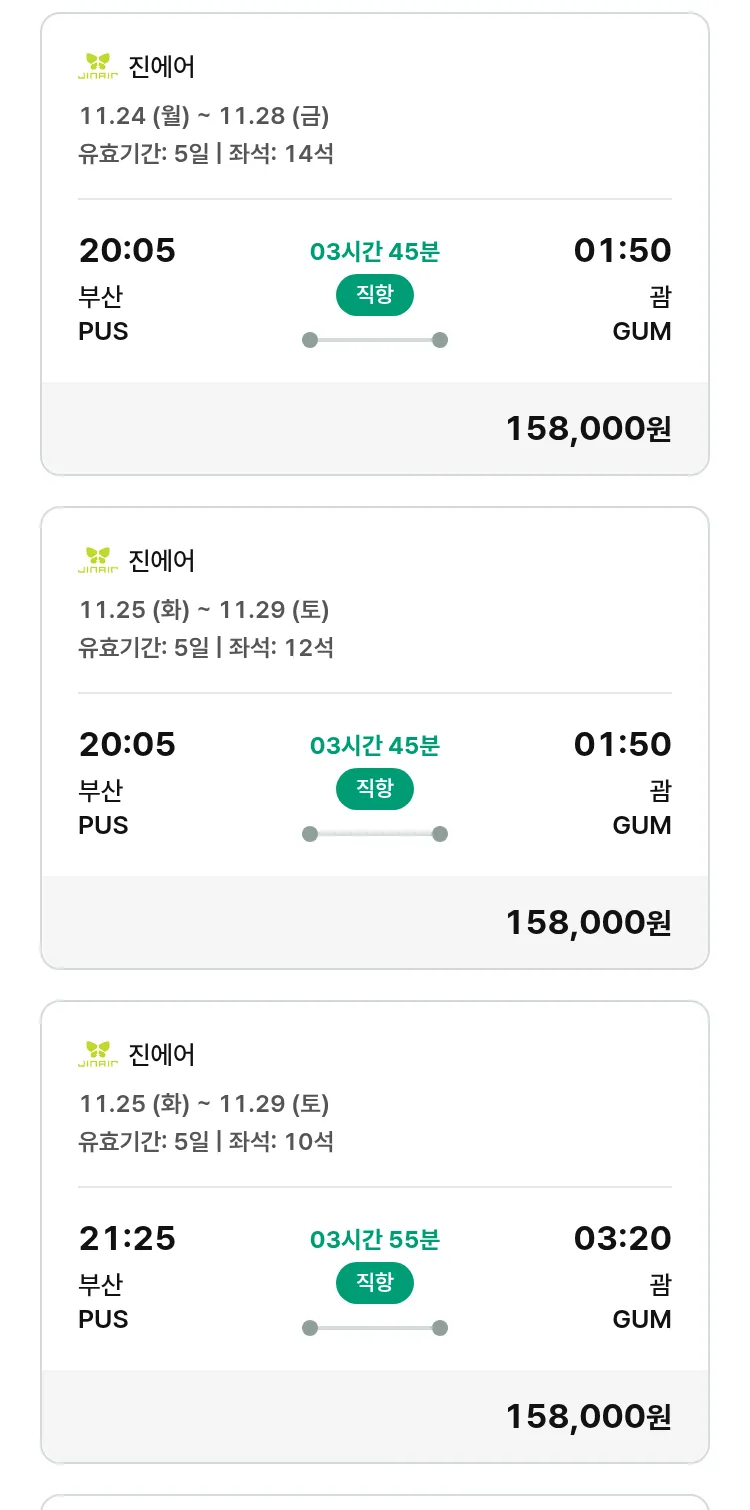
Task: Click the 21:25 departure time
Action: pos(127,1238)
